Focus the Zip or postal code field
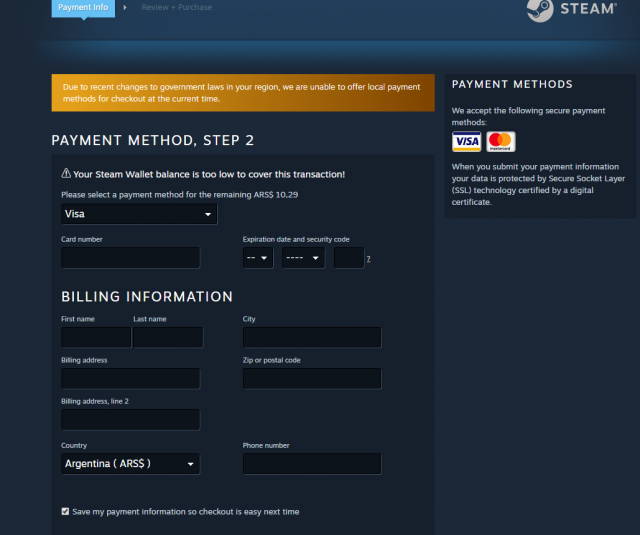 (x=312, y=378)
